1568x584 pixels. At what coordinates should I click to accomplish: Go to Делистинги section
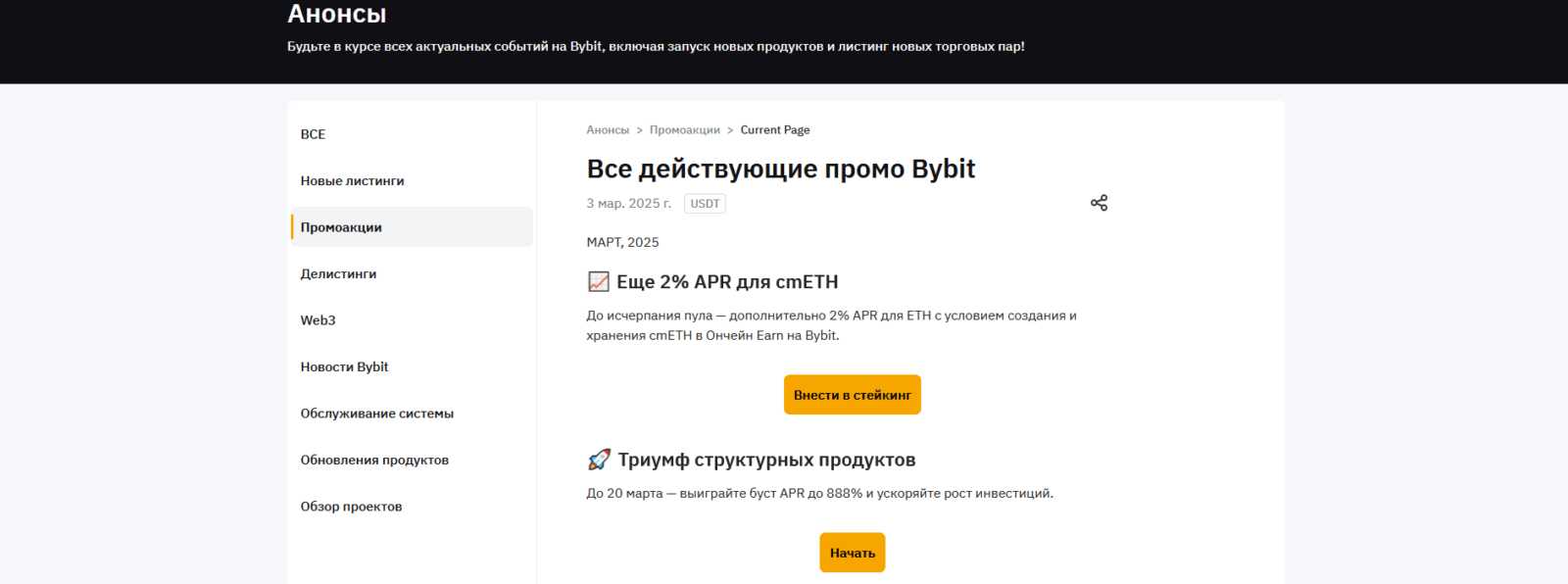click(338, 274)
